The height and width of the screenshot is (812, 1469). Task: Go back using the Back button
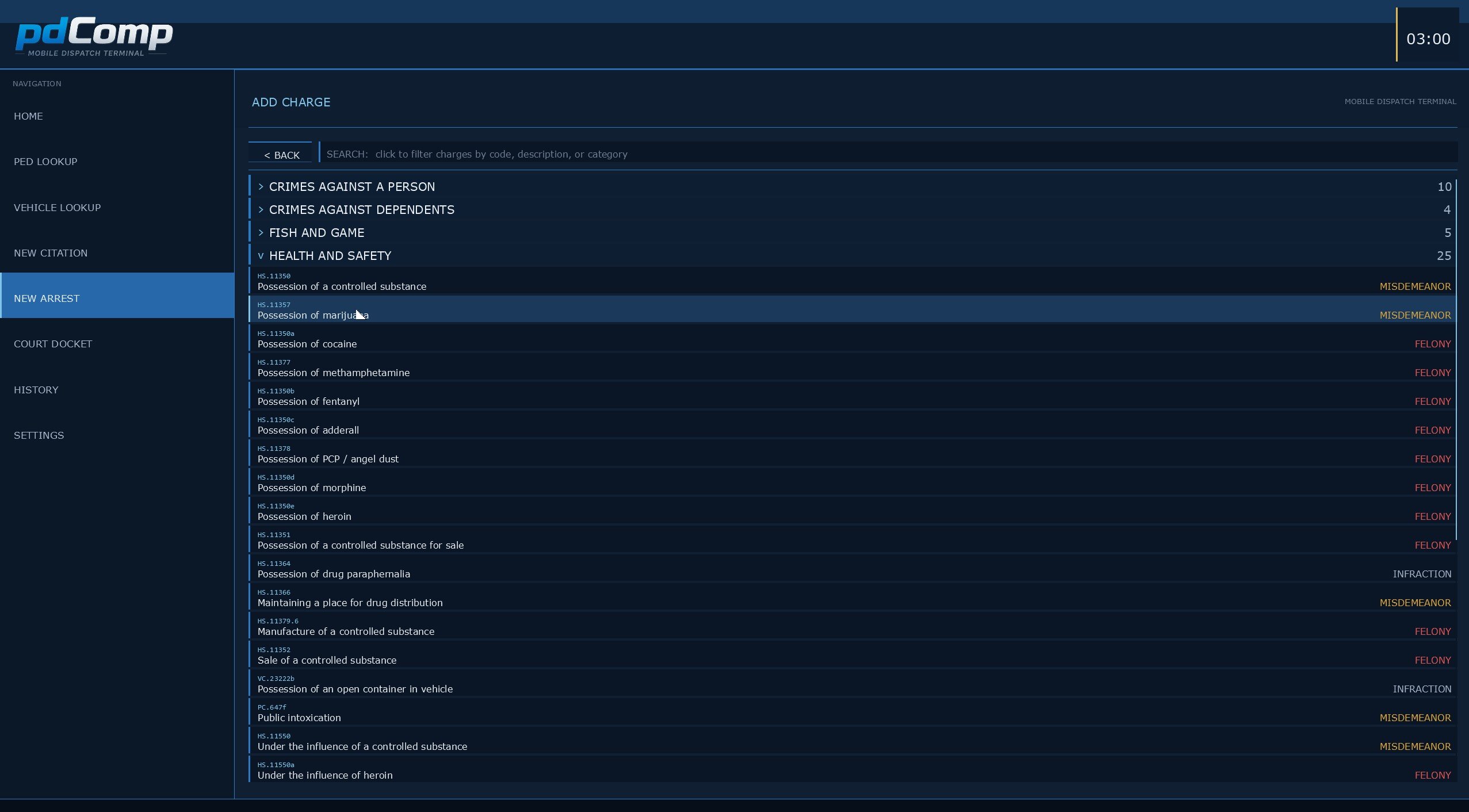pyautogui.click(x=281, y=154)
